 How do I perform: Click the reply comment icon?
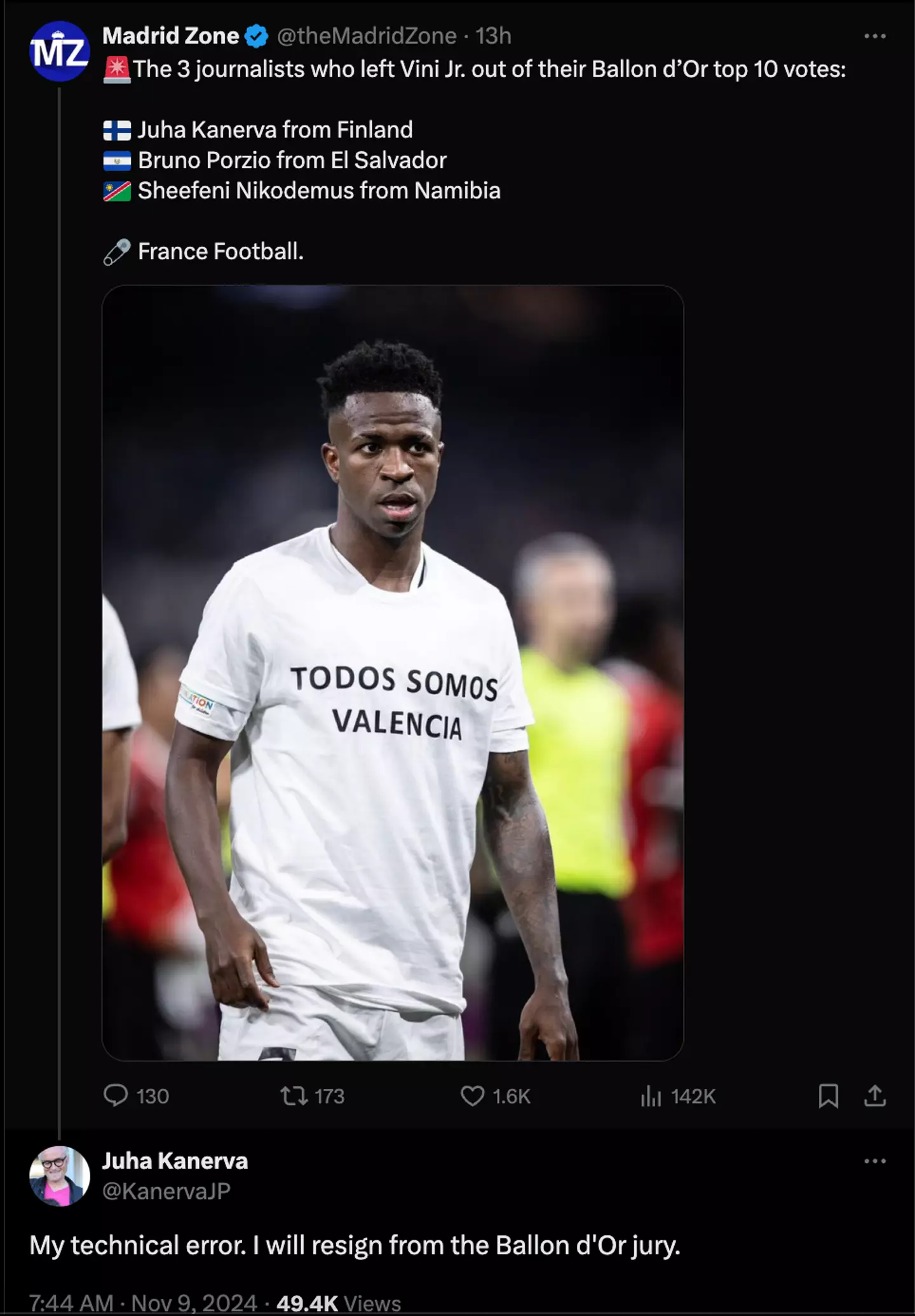tap(116, 1095)
